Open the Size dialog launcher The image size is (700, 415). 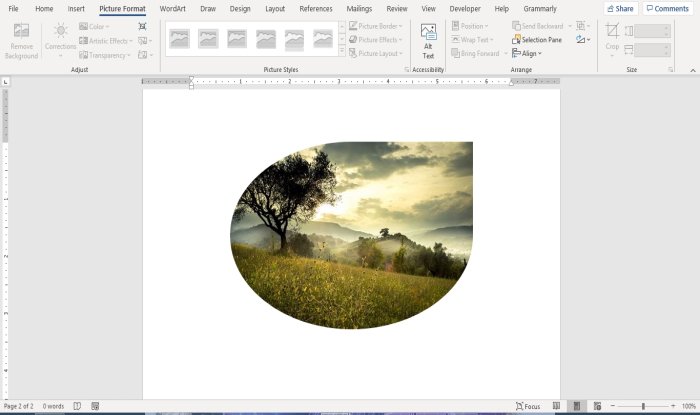click(670, 70)
